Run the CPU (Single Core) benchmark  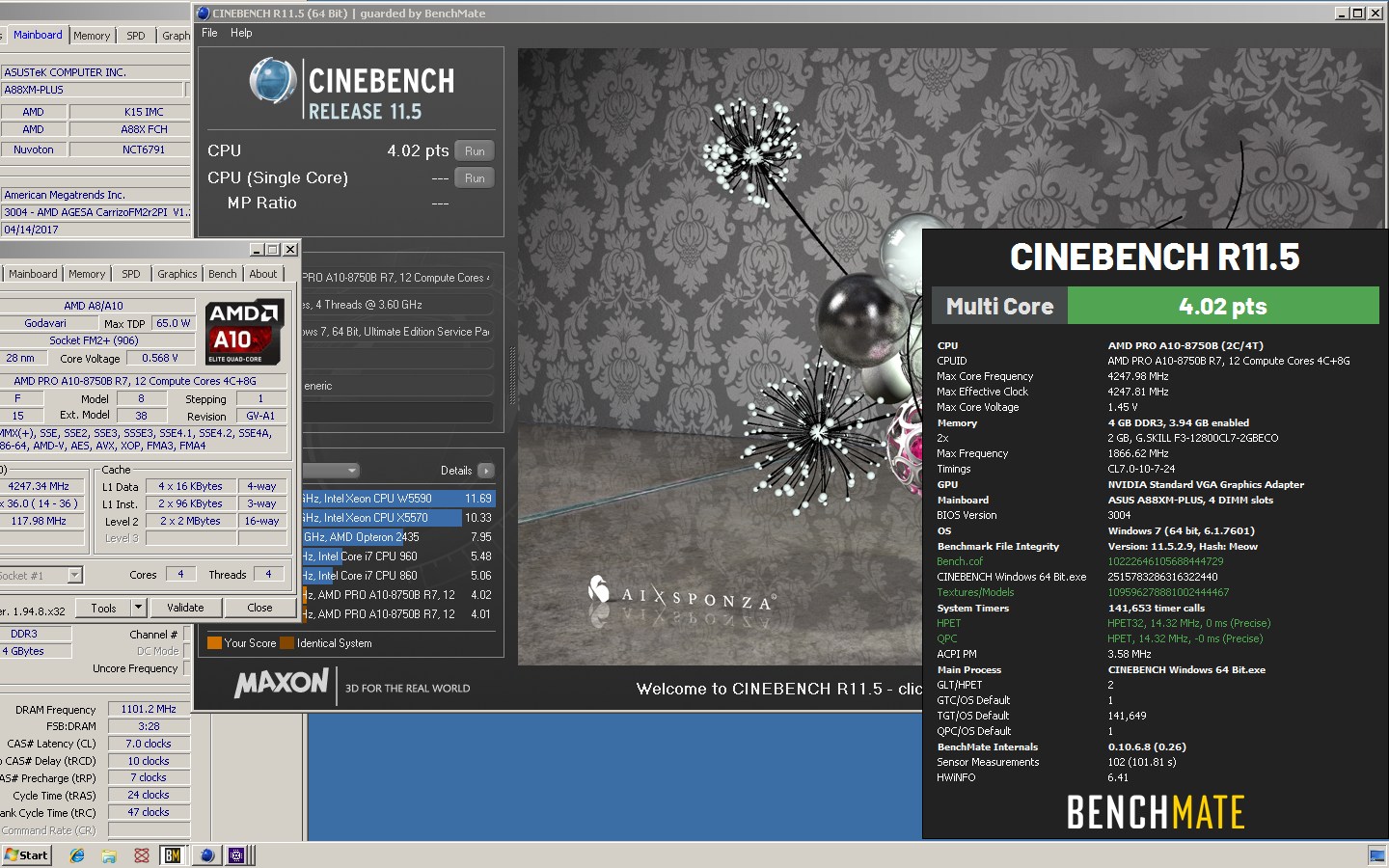pyautogui.click(x=475, y=178)
